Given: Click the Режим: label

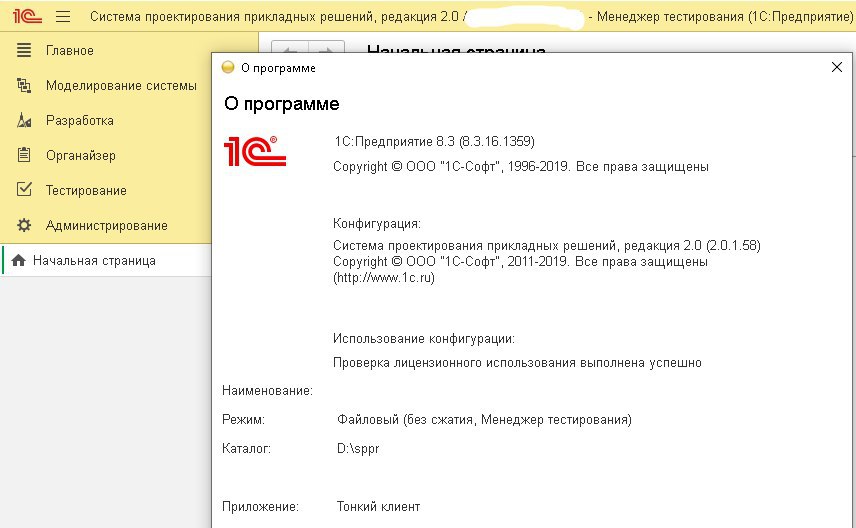Looking at the screenshot, I should 243,420.
